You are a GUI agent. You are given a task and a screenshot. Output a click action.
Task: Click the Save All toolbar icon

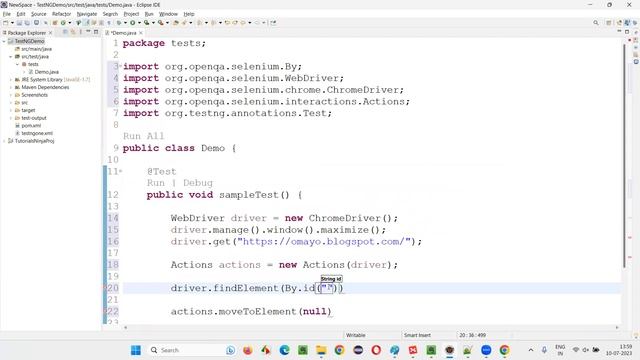pyautogui.click(x=27, y=23)
